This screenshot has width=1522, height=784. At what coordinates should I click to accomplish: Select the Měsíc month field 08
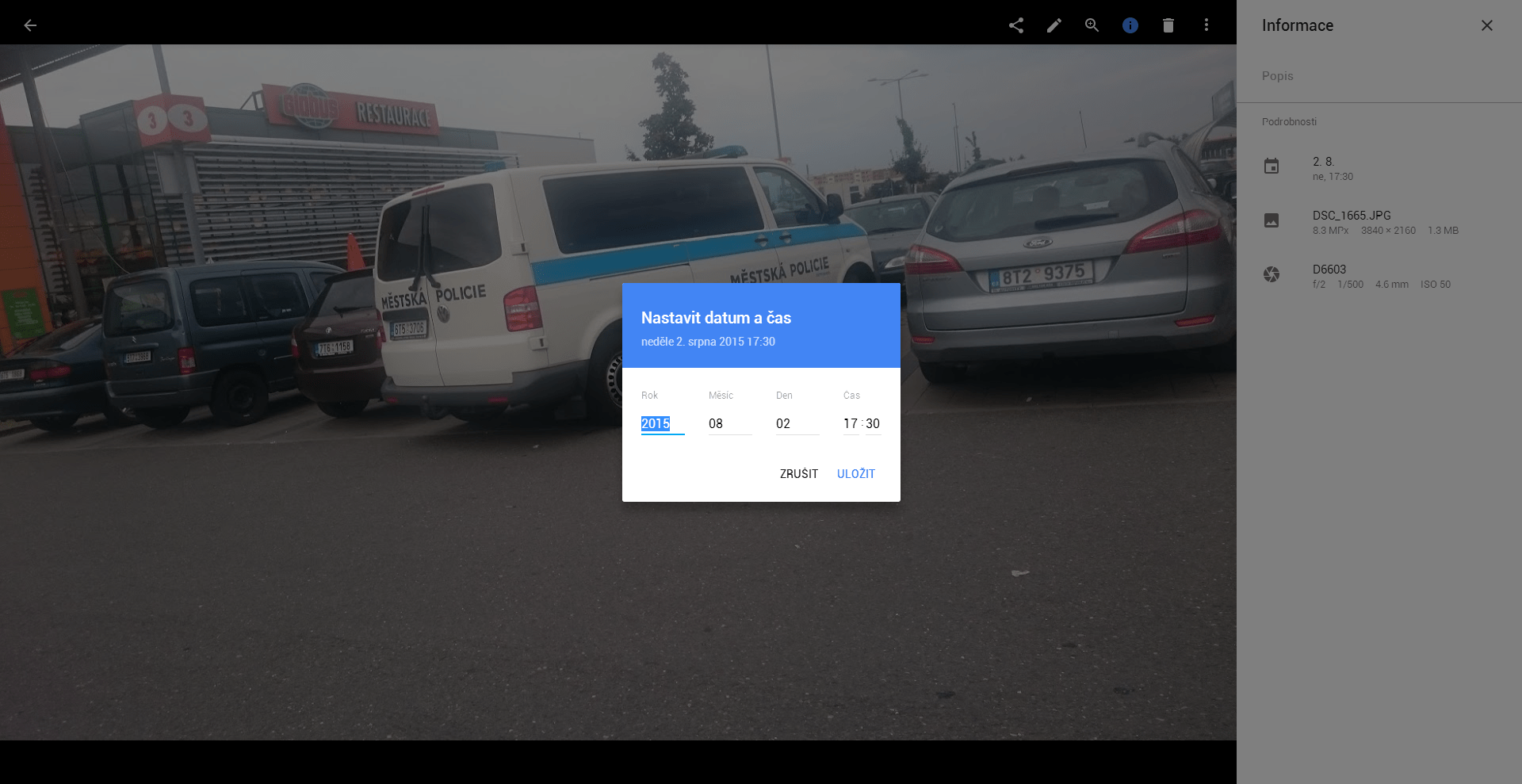click(x=729, y=424)
